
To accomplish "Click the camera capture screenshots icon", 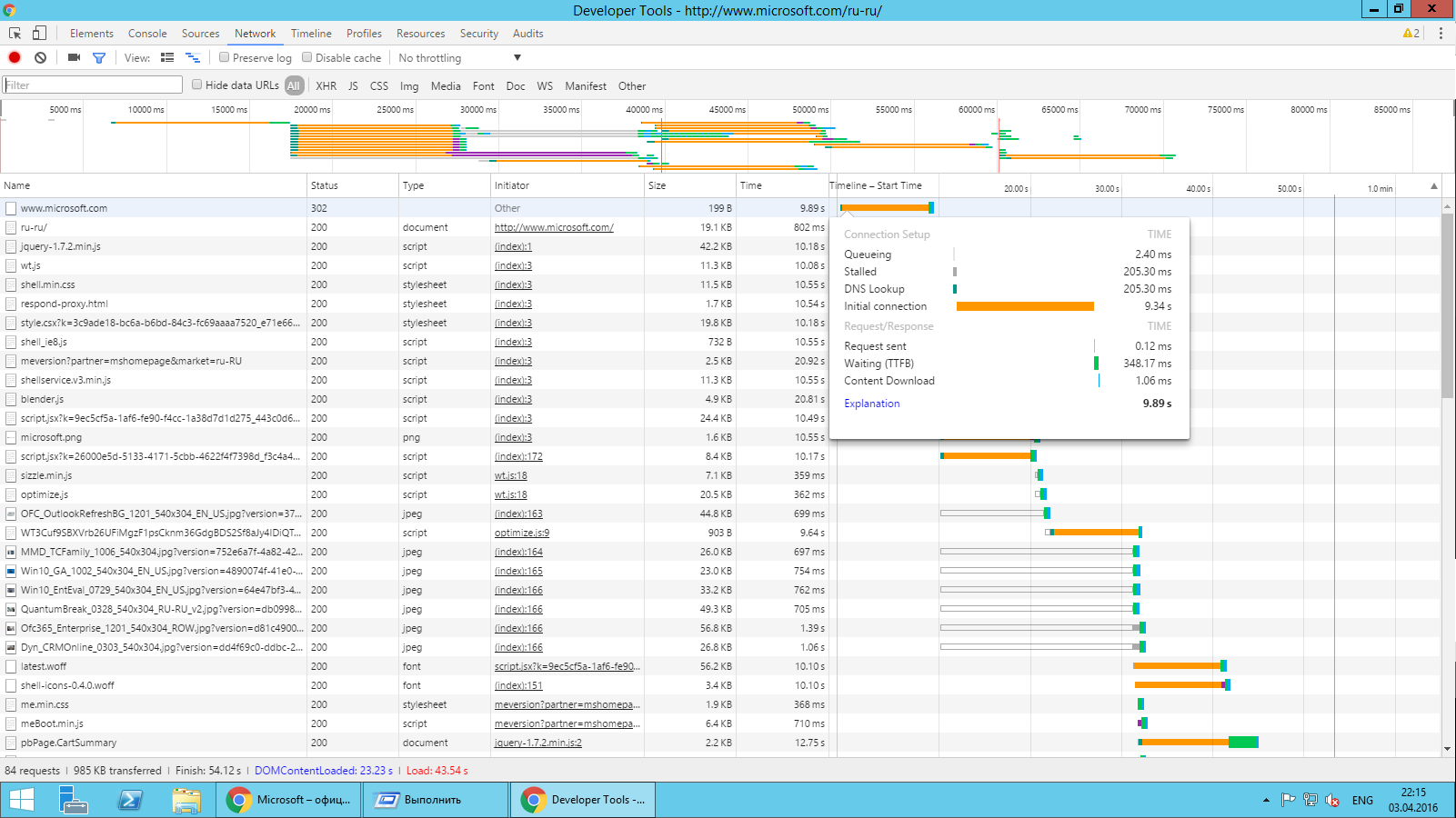I will click(75, 57).
